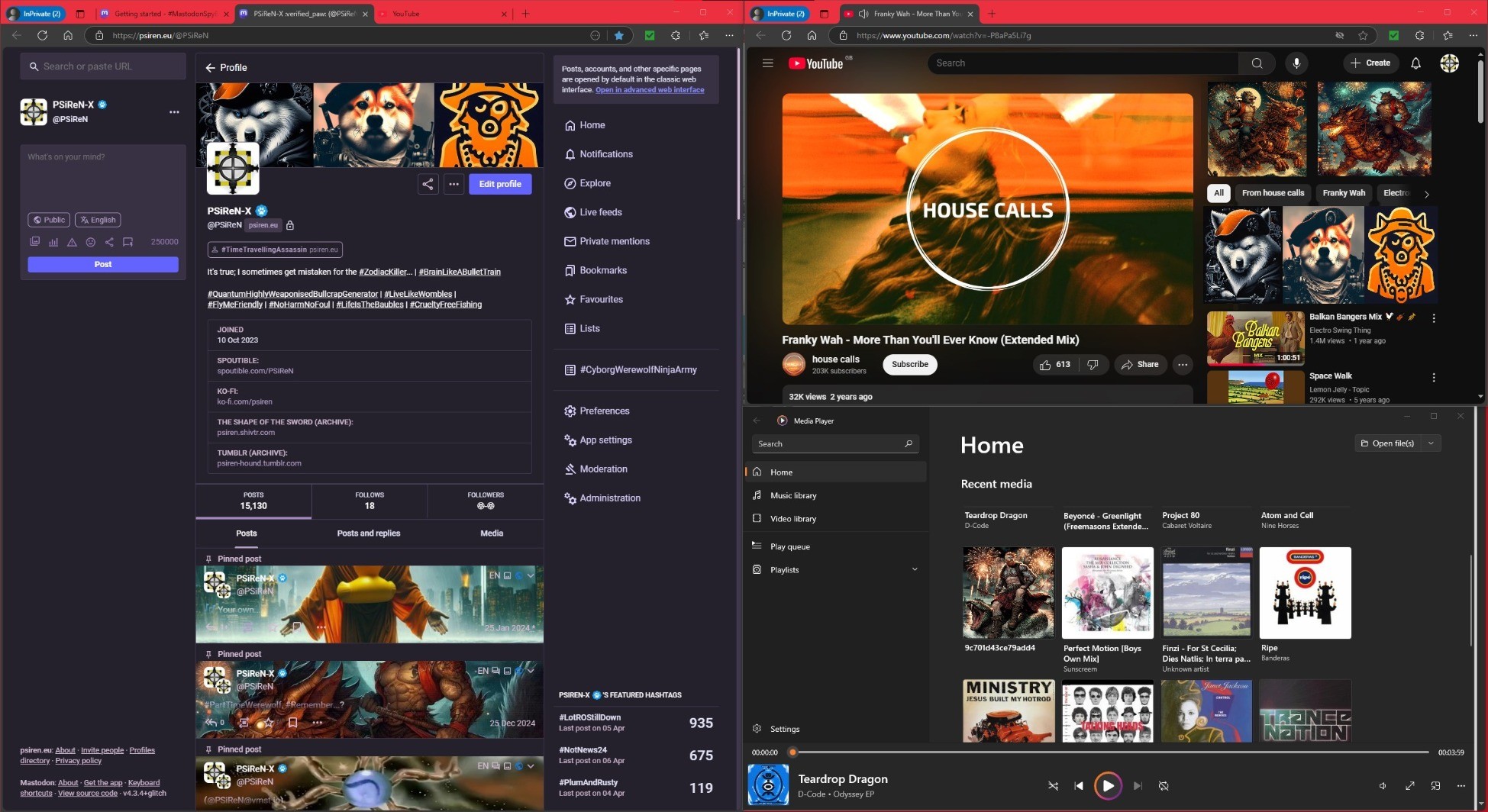Click the YouTube Create button

pyautogui.click(x=1370, y=63)
